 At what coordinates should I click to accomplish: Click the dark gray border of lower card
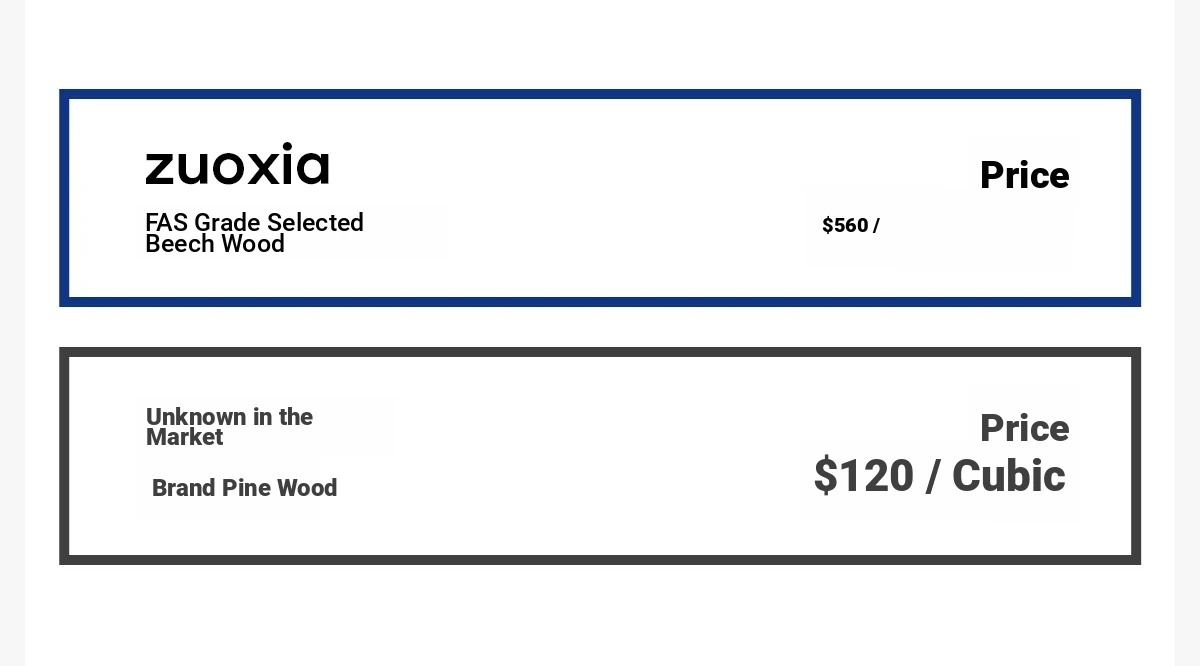[600, 352]
